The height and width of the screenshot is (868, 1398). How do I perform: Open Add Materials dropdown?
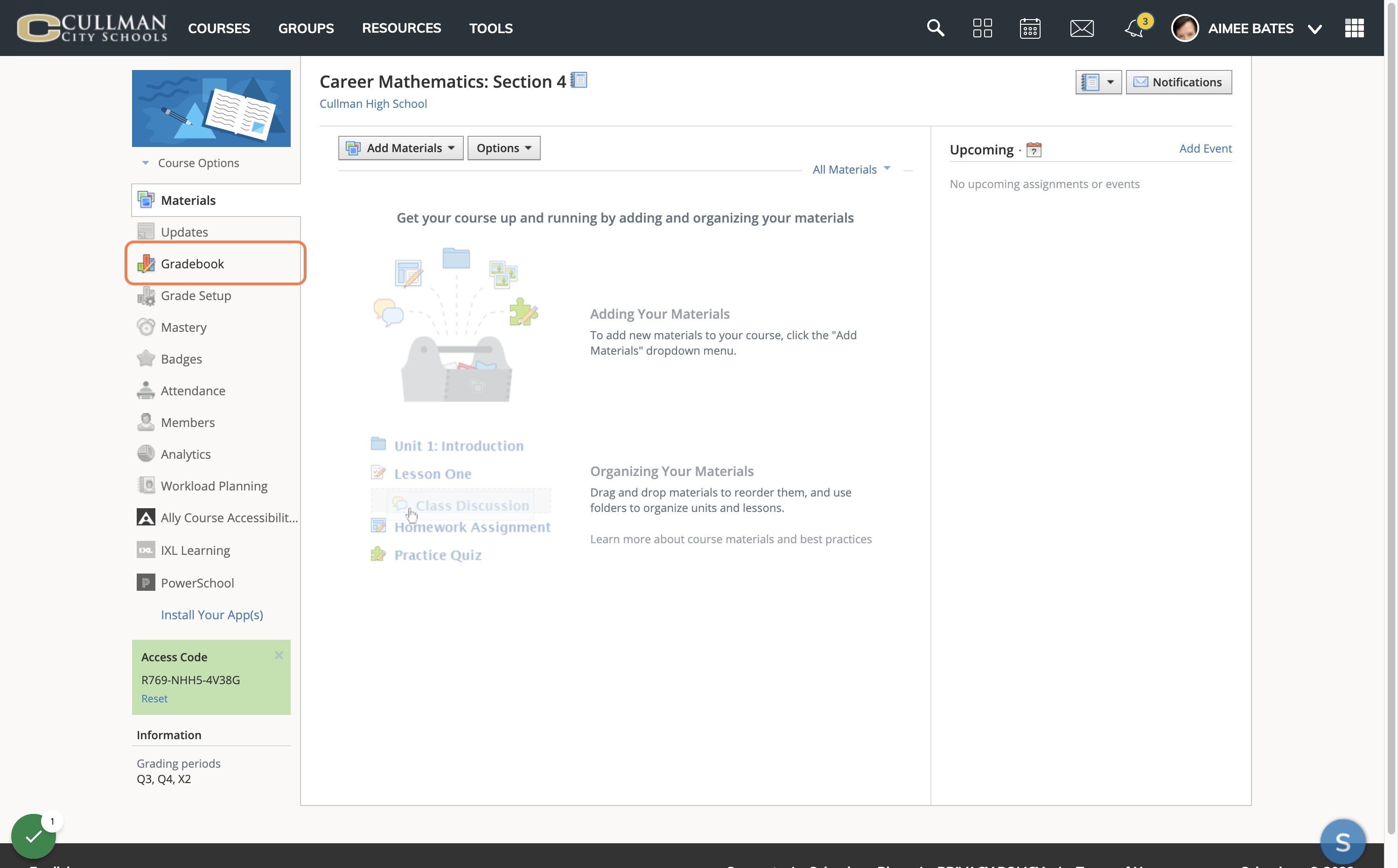400,148
